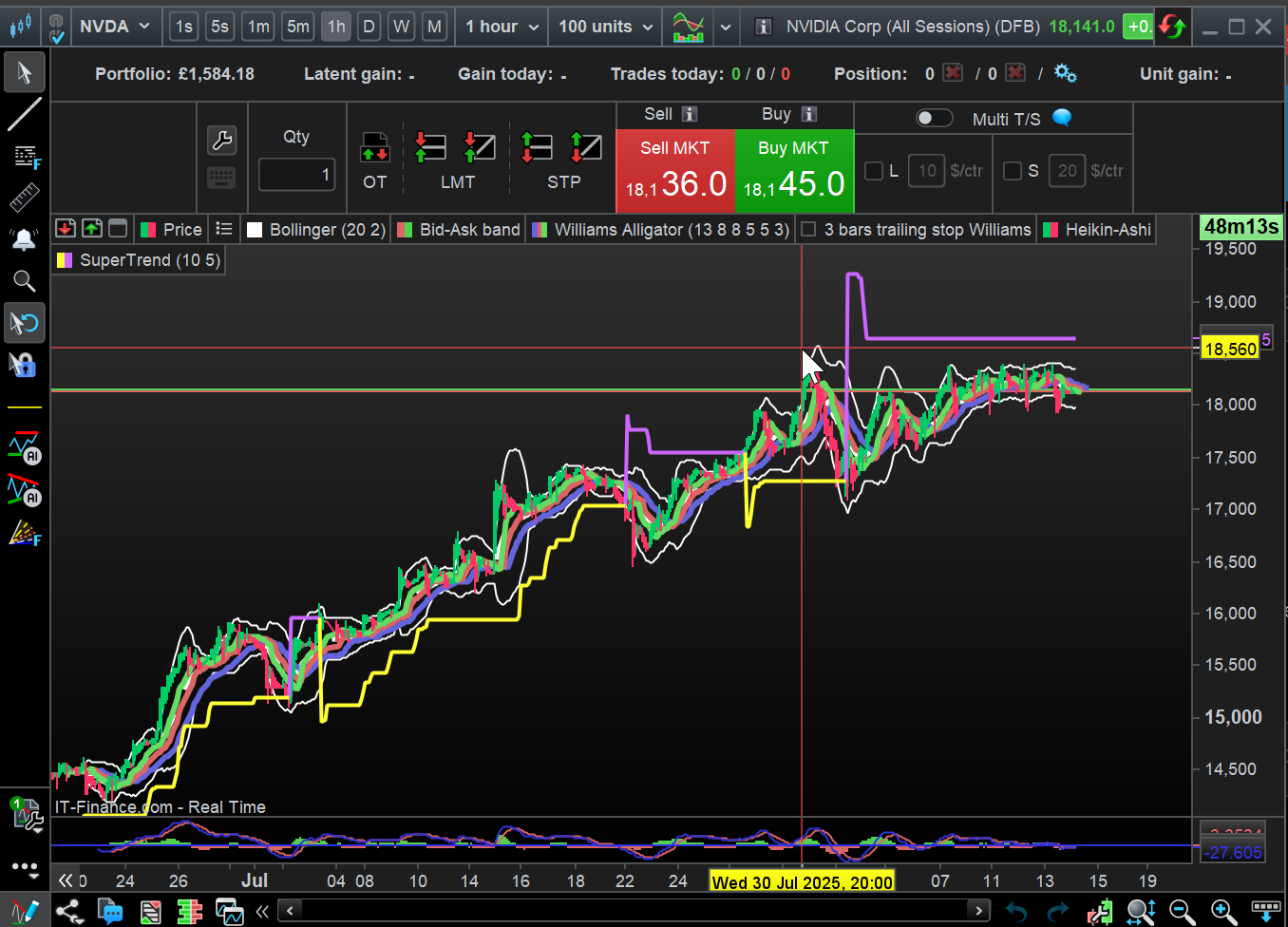Open the alert bell tool

(24, 239)
